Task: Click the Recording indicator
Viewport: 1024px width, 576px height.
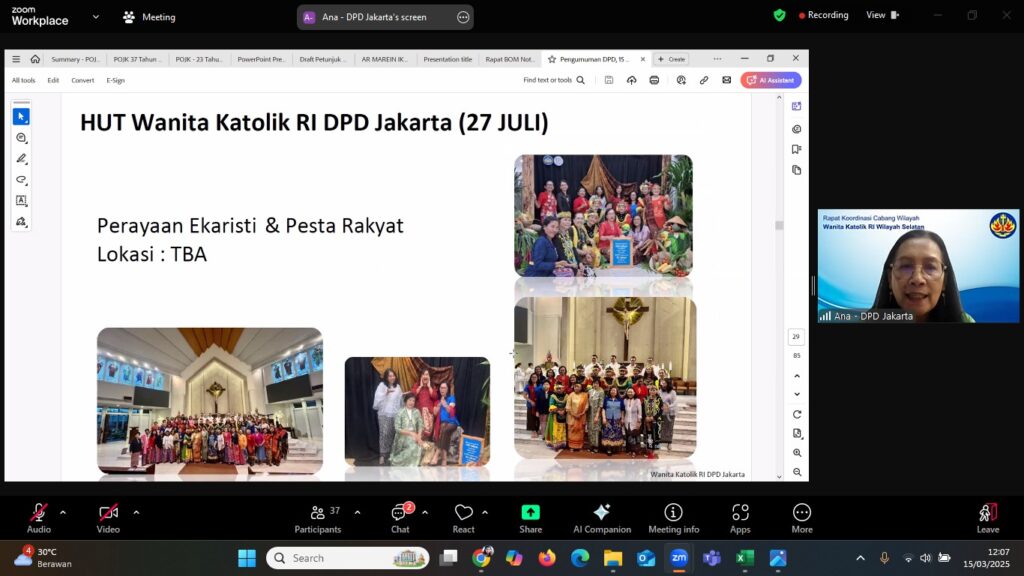Action: 820,15
